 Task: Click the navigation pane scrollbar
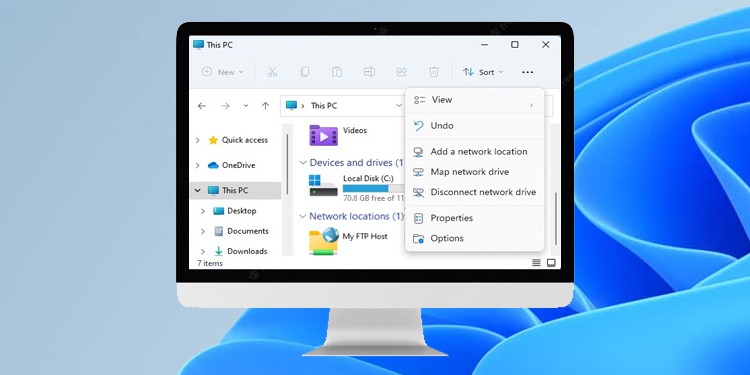(287, 164)
